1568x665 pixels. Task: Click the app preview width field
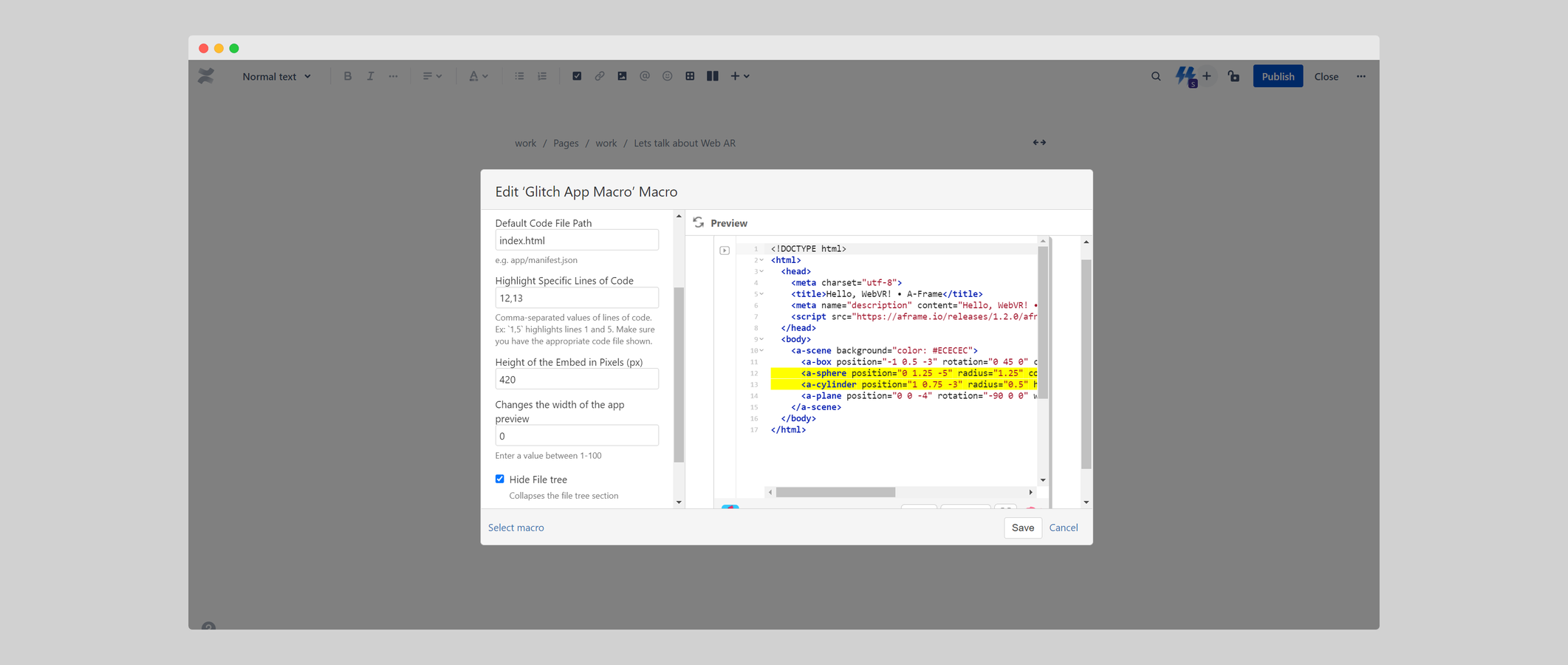(577, 436)
